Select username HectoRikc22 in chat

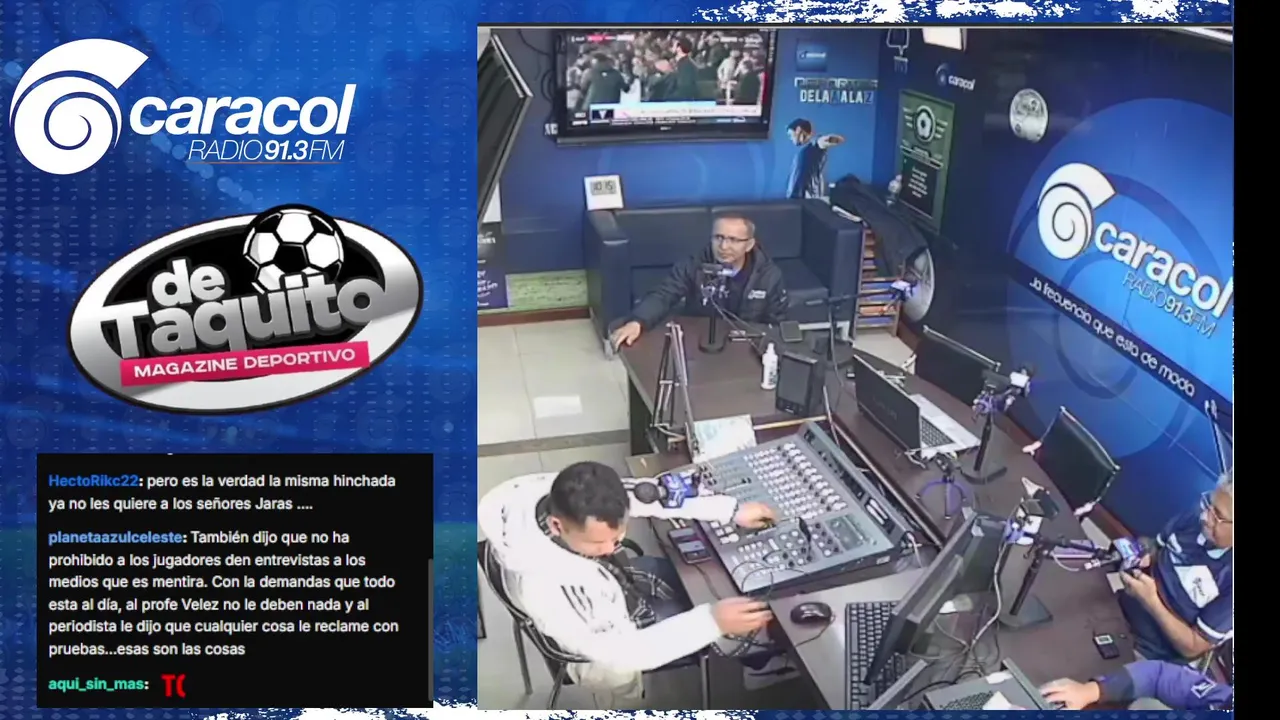click(x=95, y=481)
